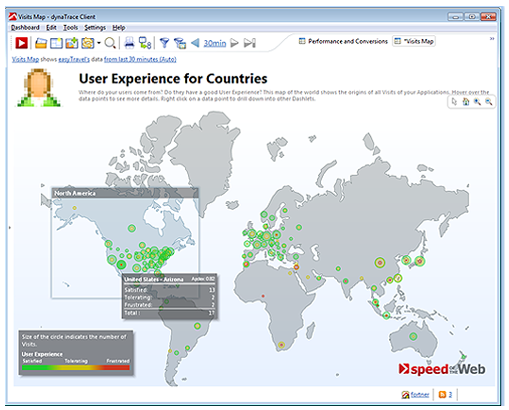Click the New Zealand green data point
This screenshot has height=410, width=509.
(x=463, y=357)
